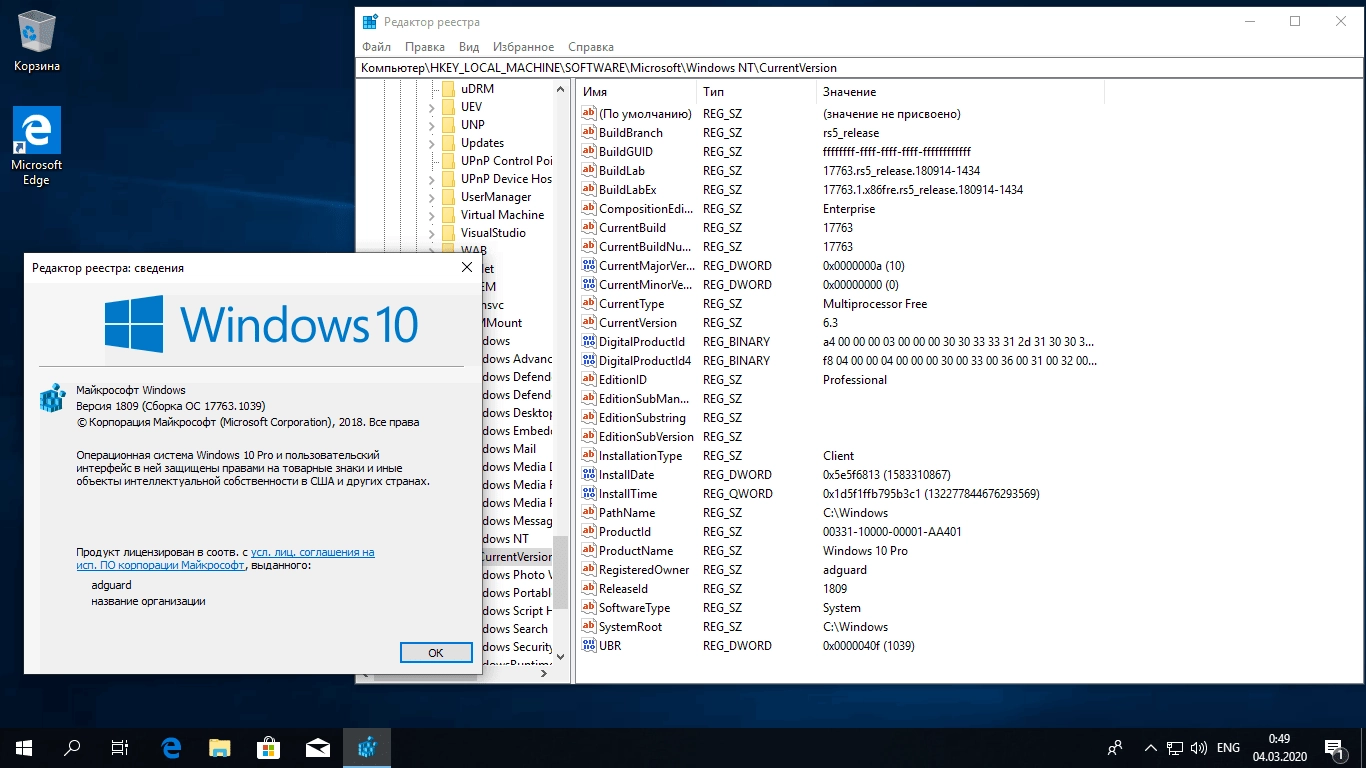Open the Правка menu
This screenshot has height=768, width=1366.
coord(425,47)
